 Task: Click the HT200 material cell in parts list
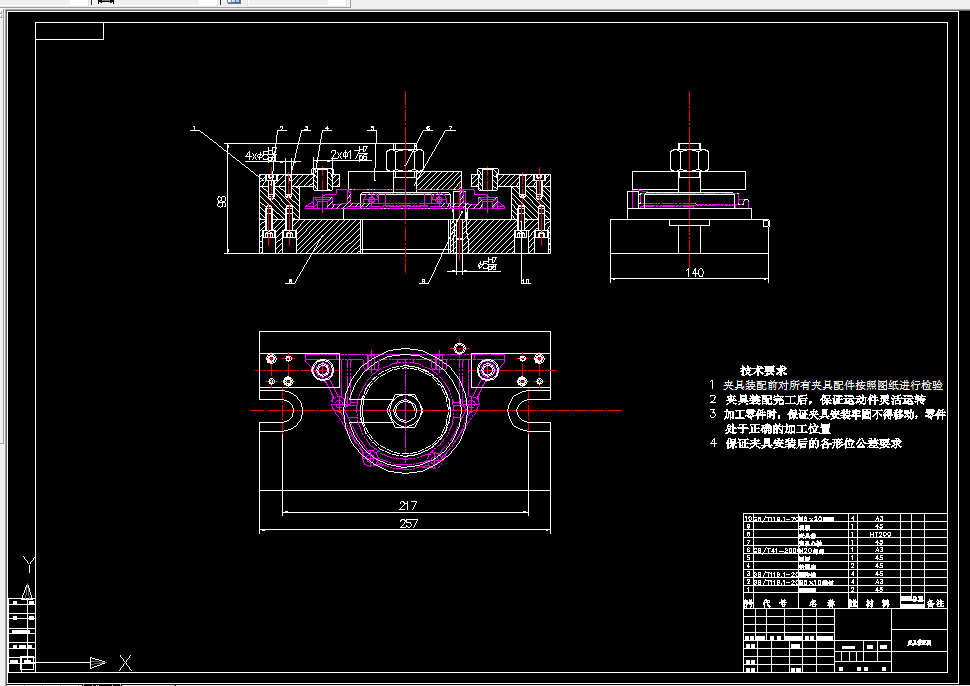coord(880,534)
